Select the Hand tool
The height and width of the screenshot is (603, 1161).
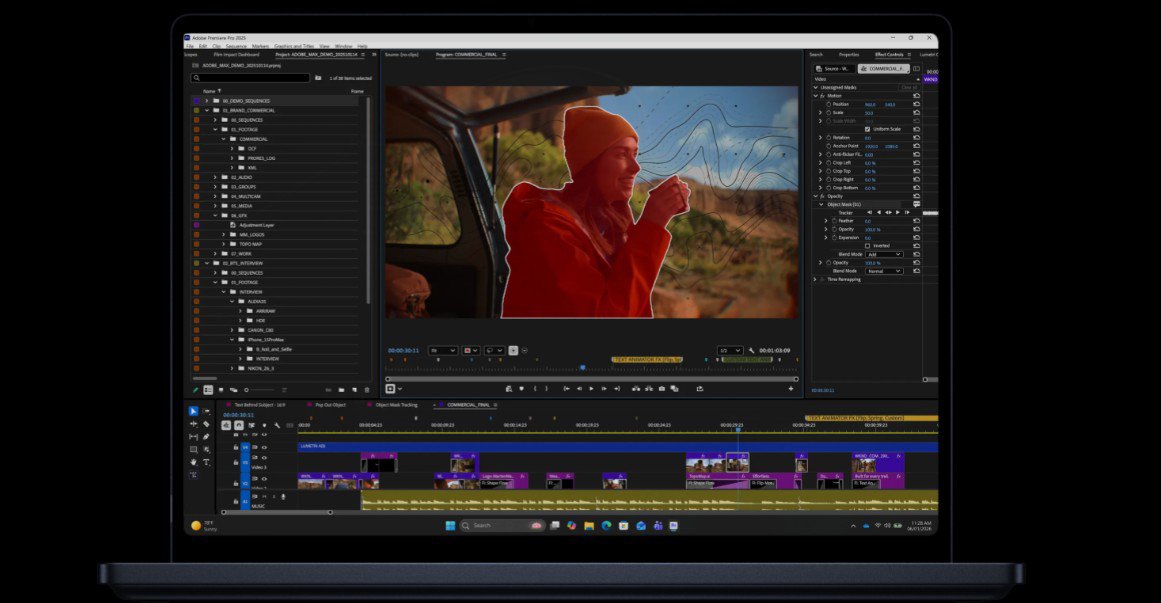[193, 462]
